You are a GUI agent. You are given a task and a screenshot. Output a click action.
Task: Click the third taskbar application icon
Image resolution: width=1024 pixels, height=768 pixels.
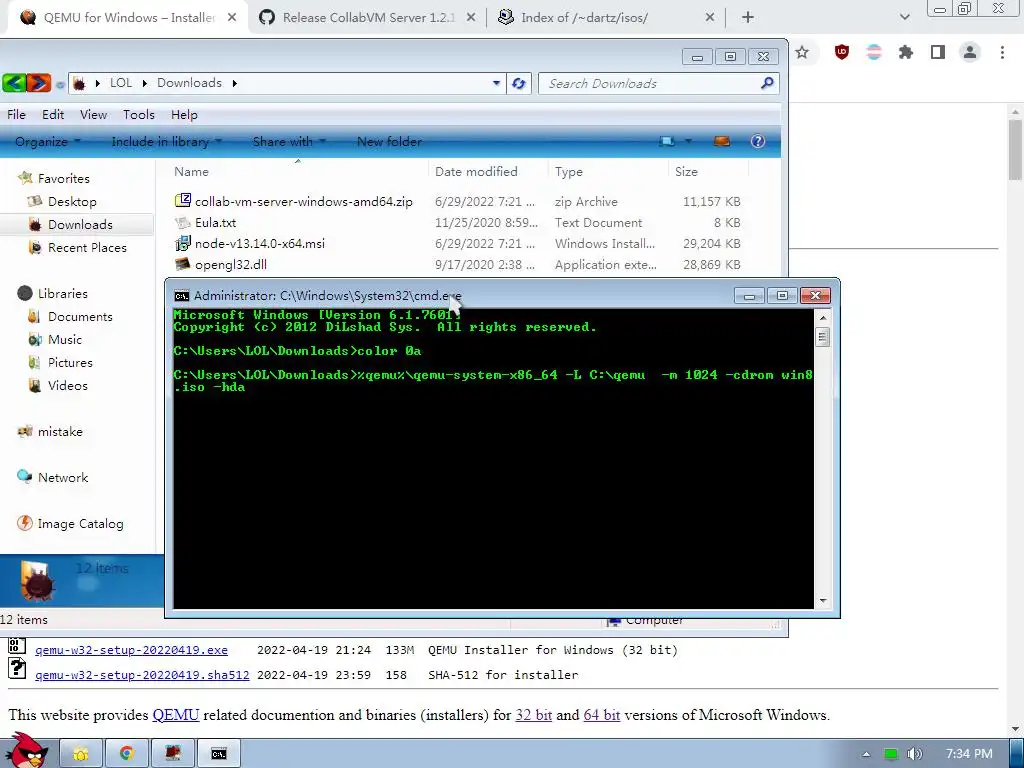(173, 754)
